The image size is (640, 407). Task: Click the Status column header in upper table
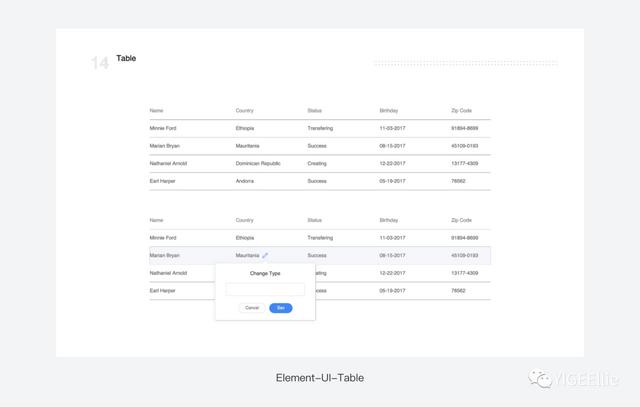pos(315,111)
